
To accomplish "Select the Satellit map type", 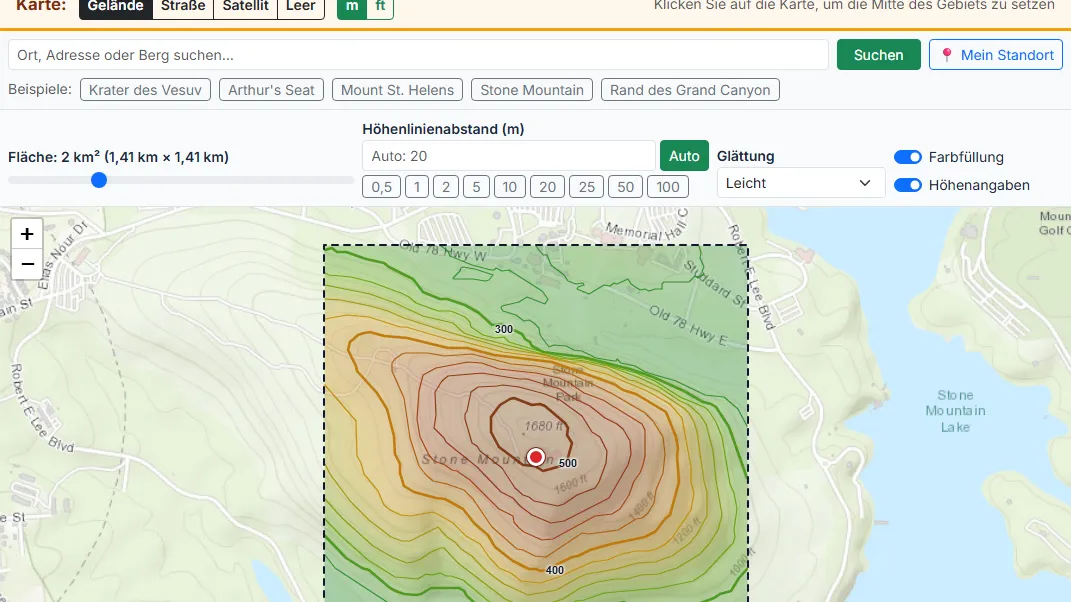I will click(246, 6).
